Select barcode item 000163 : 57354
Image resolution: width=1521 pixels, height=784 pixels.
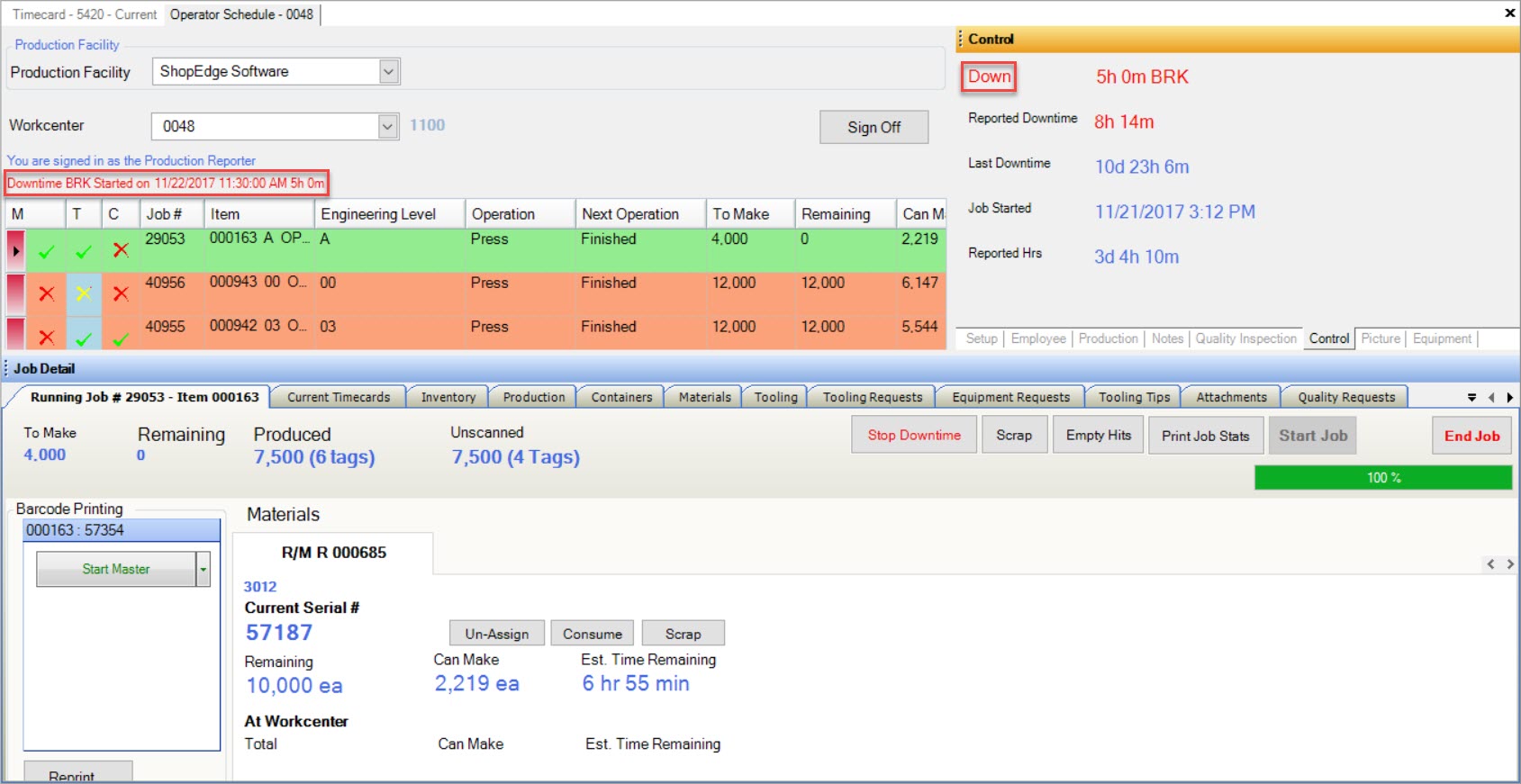coord(122,530)
